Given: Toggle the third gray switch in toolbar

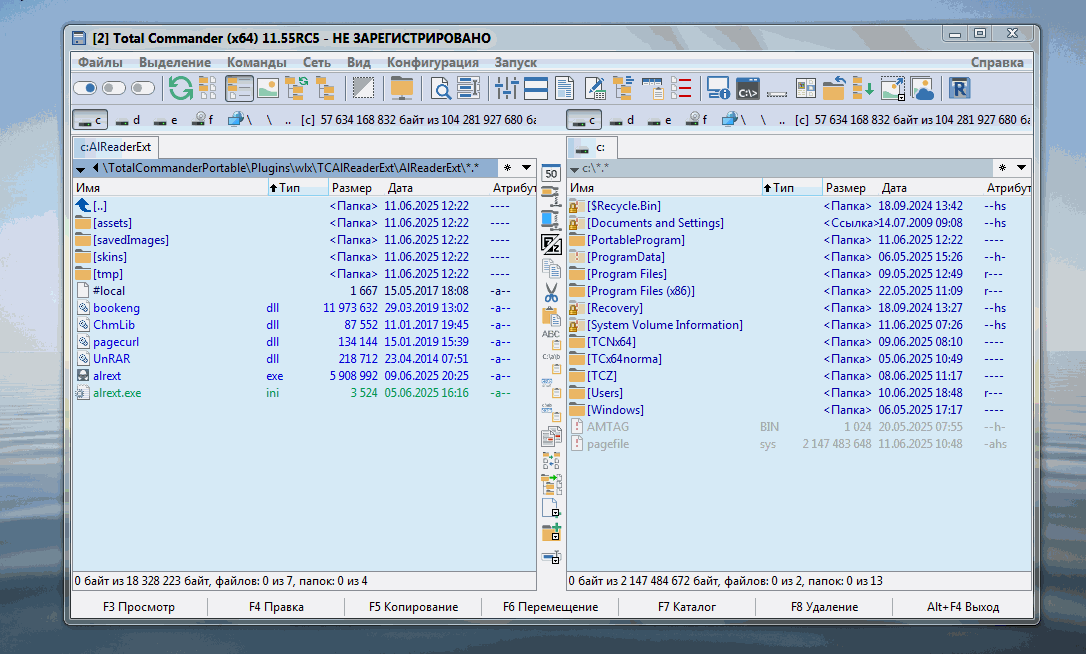Looking at the screenshot, I should pos(143,88).
